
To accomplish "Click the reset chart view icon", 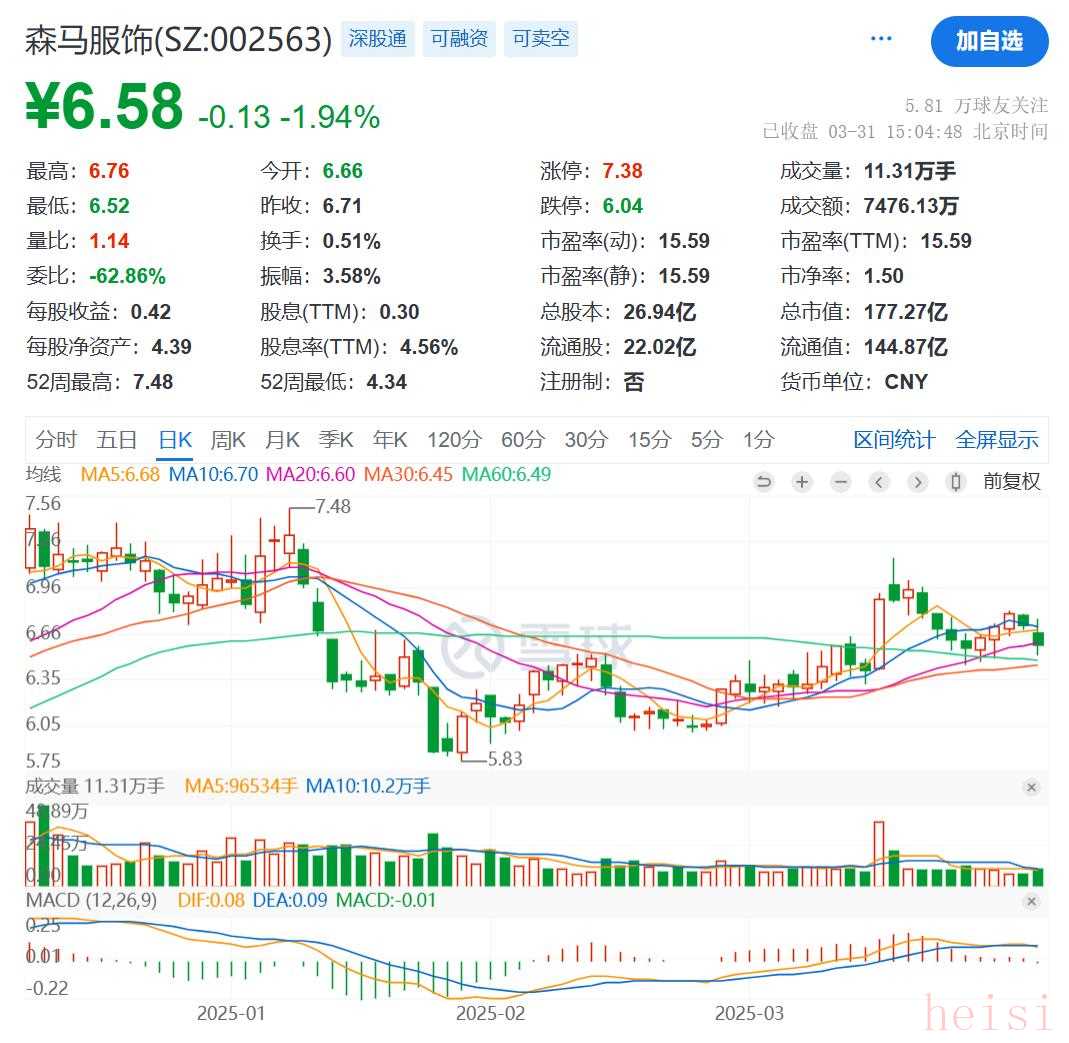I will [x=764, y=482].
